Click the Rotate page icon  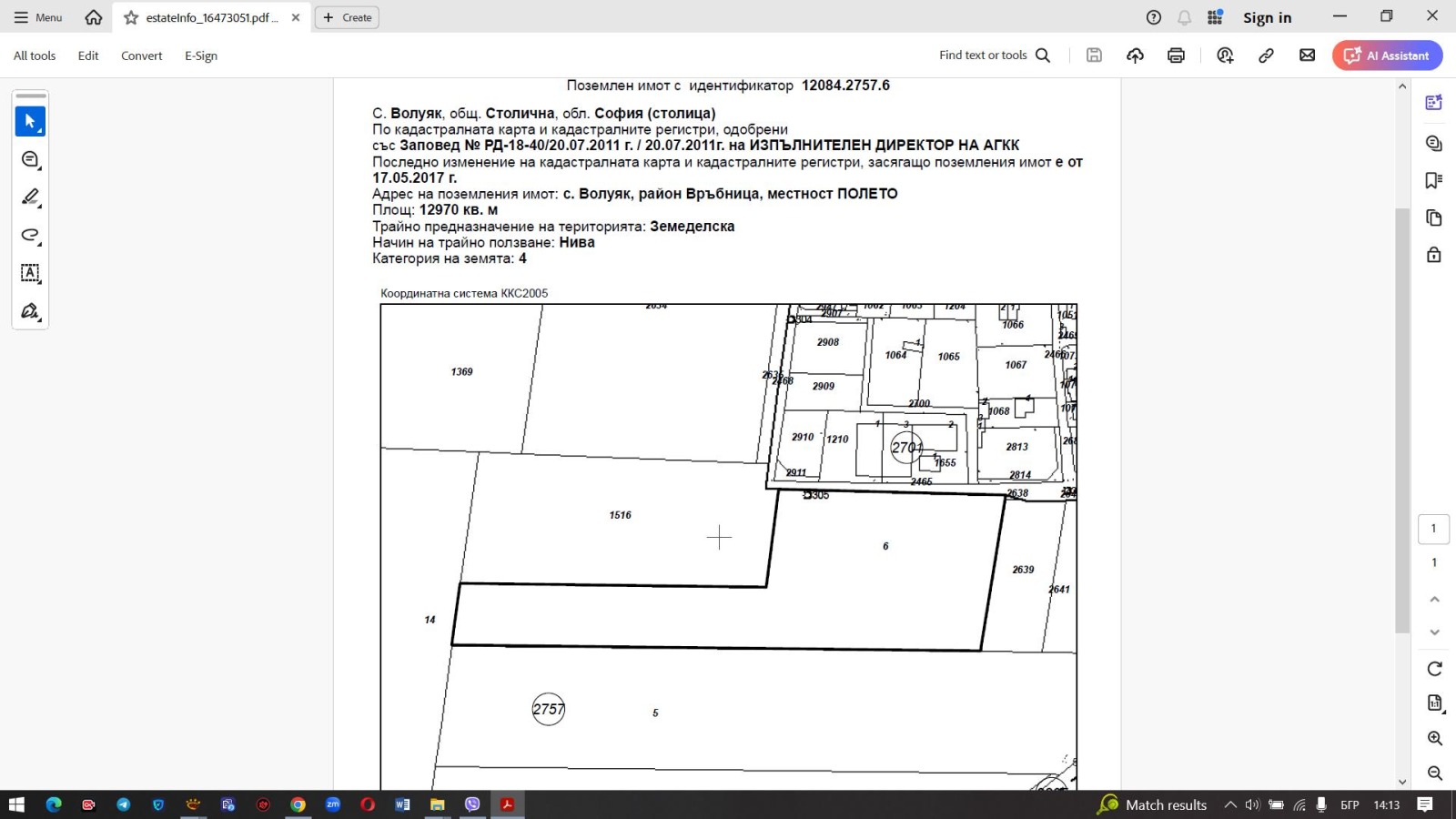pos(1434,669)
